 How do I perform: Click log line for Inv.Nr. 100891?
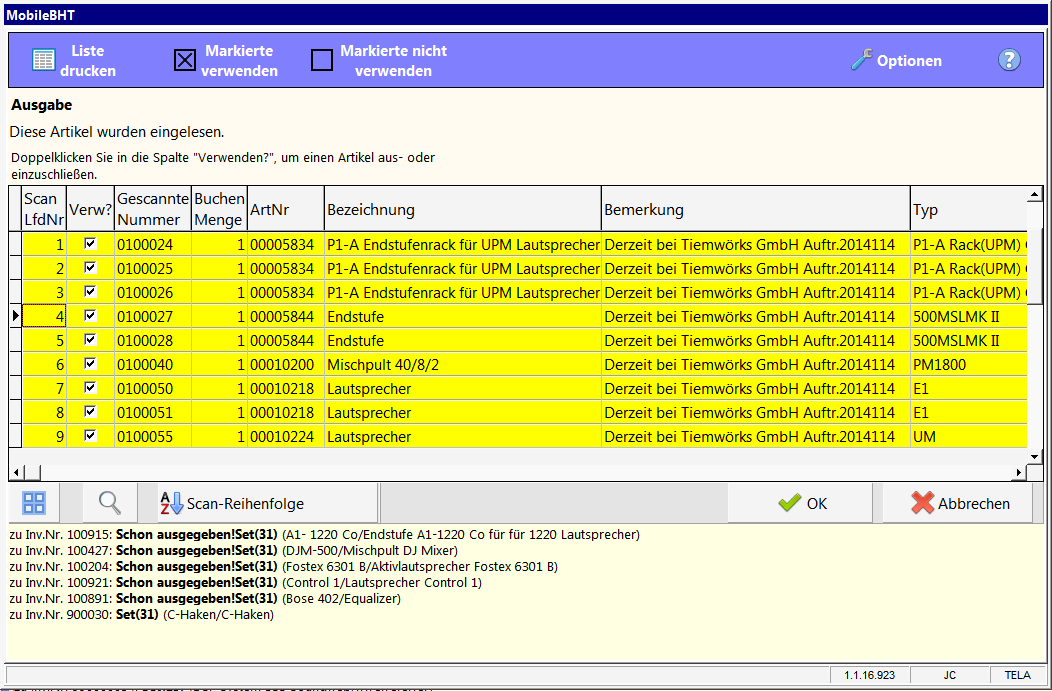[205, 599]
